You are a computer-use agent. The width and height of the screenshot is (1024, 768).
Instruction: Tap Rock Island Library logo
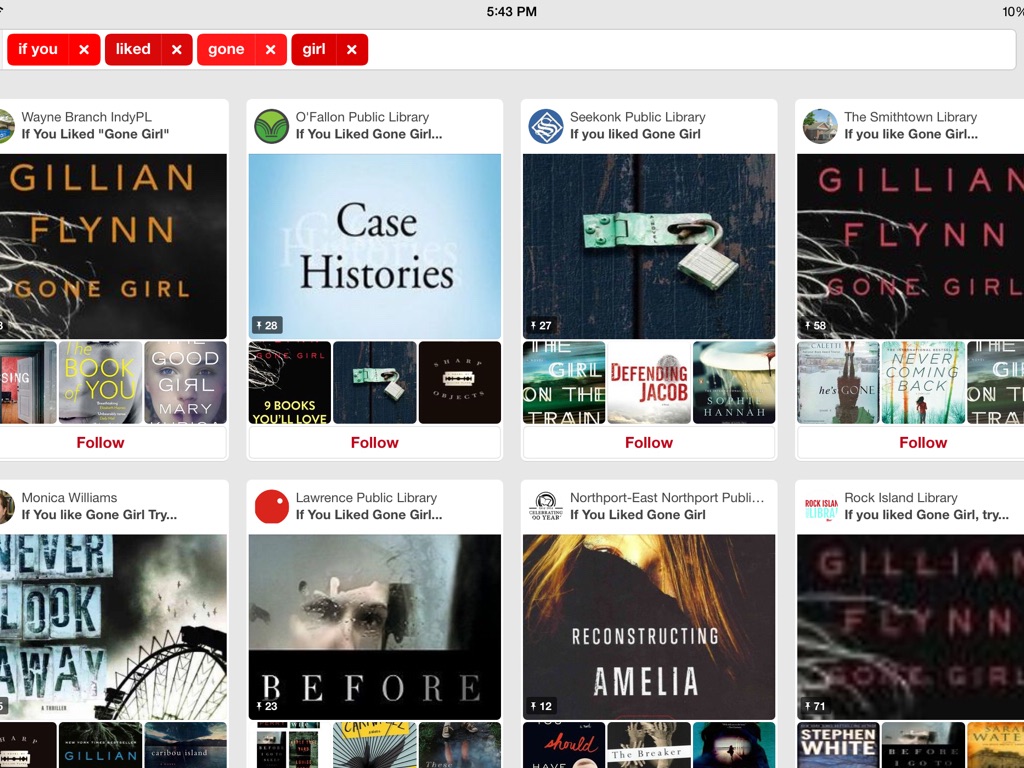click(x=820, y=507)
